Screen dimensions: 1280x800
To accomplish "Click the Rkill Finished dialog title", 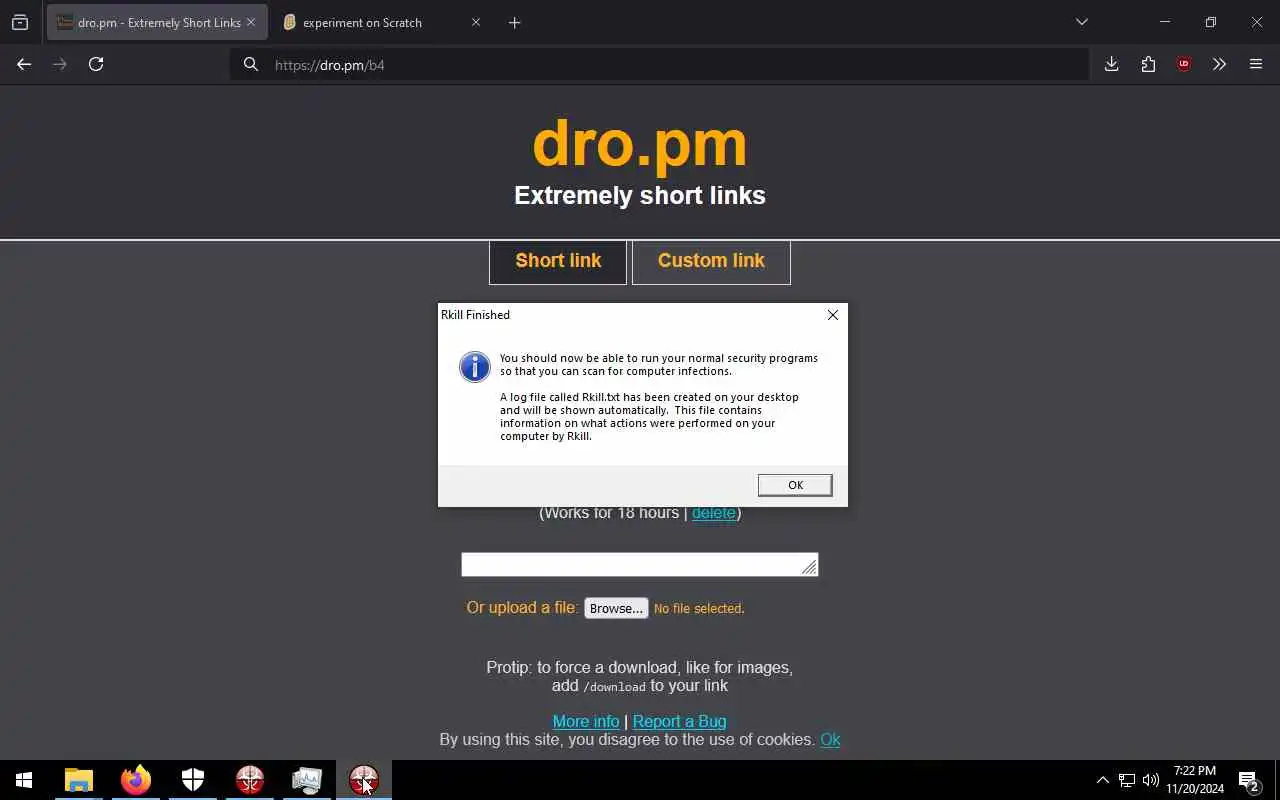I will (x=475, y=315).
